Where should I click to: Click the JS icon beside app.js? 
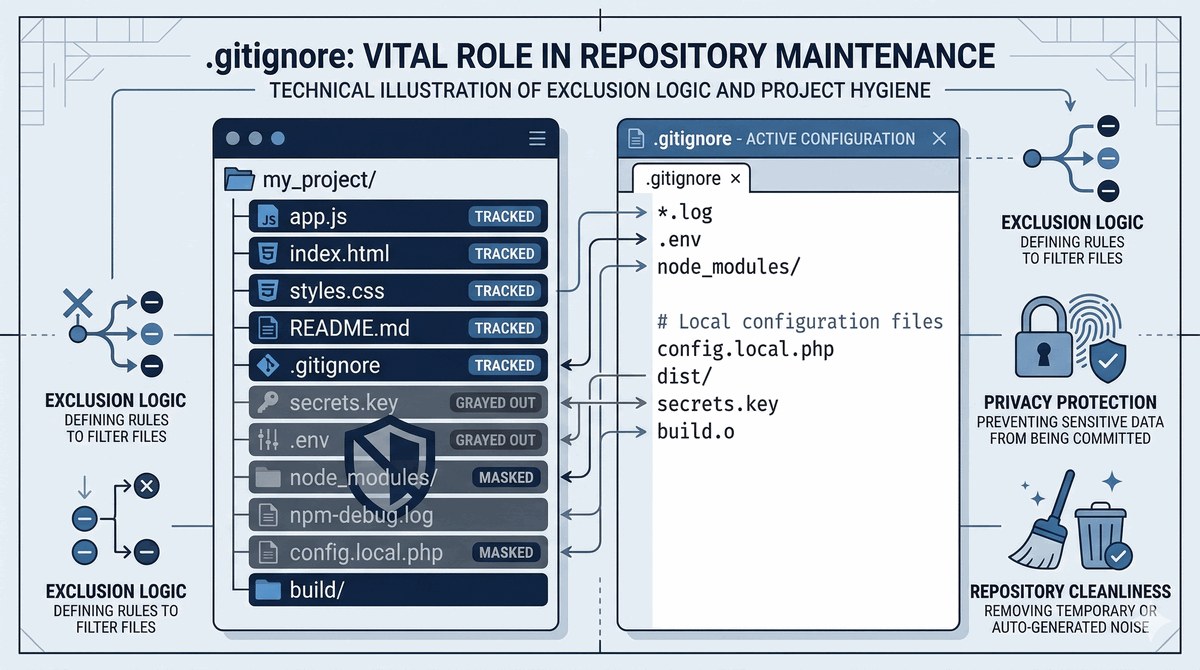point(268,216)
